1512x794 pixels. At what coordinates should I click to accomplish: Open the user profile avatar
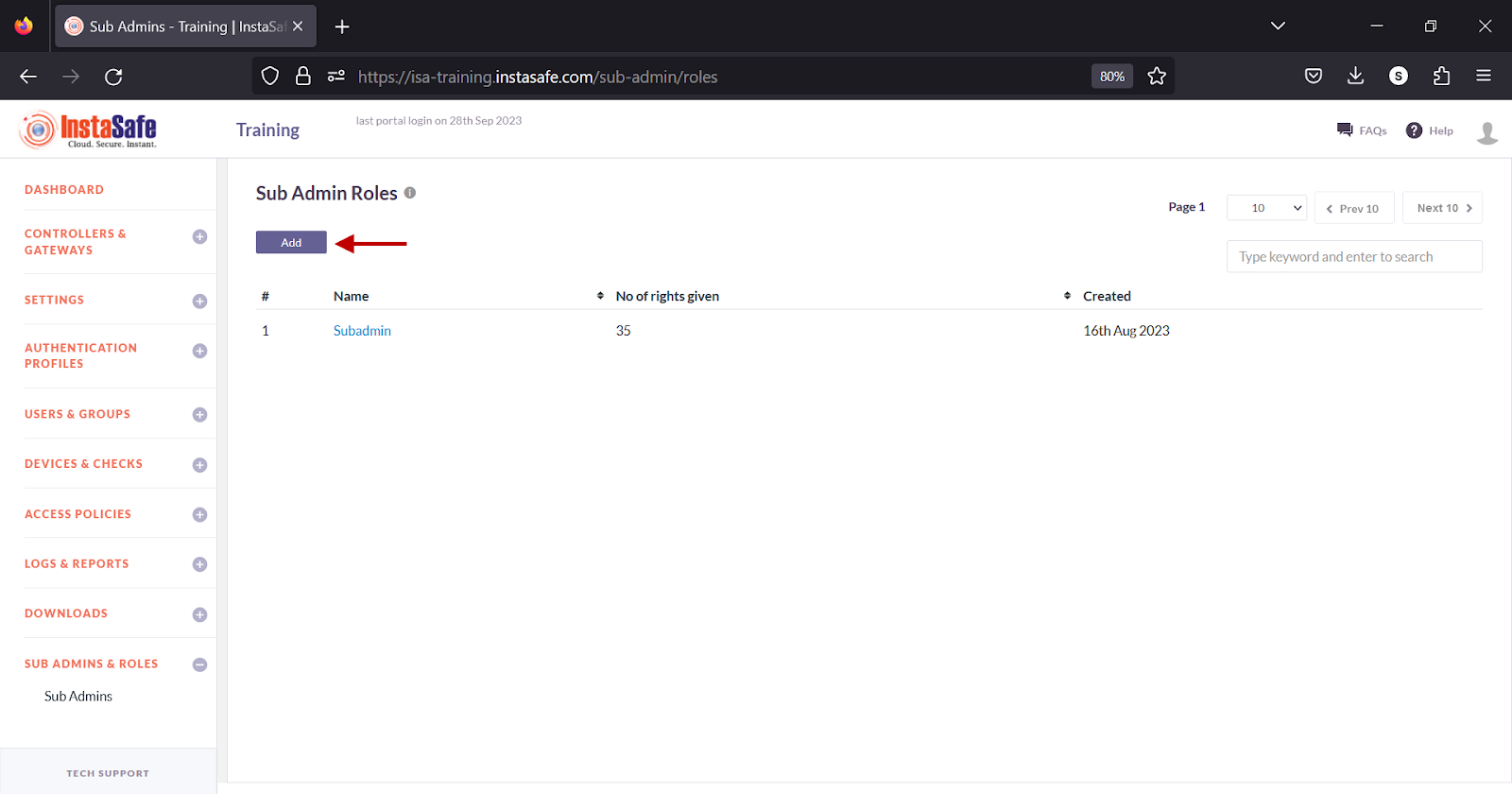tap(1487, 132)
